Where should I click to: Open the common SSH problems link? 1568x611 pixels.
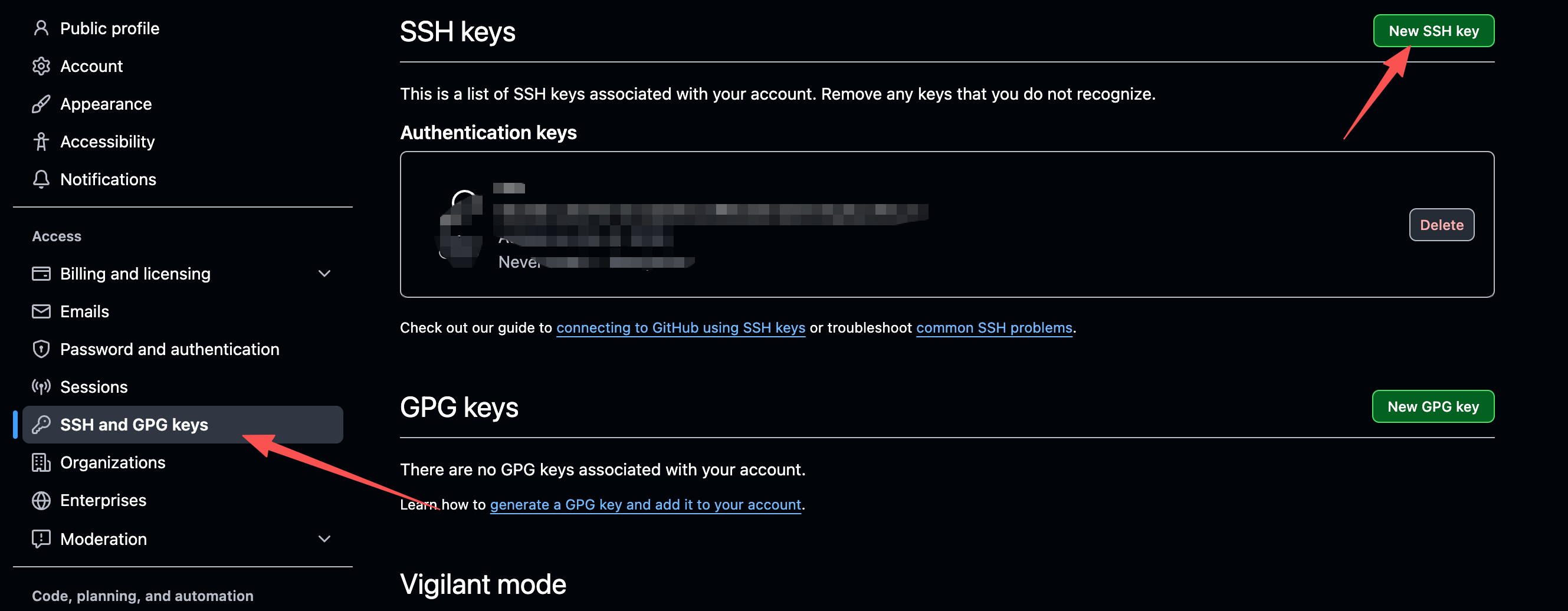point(993,328)
